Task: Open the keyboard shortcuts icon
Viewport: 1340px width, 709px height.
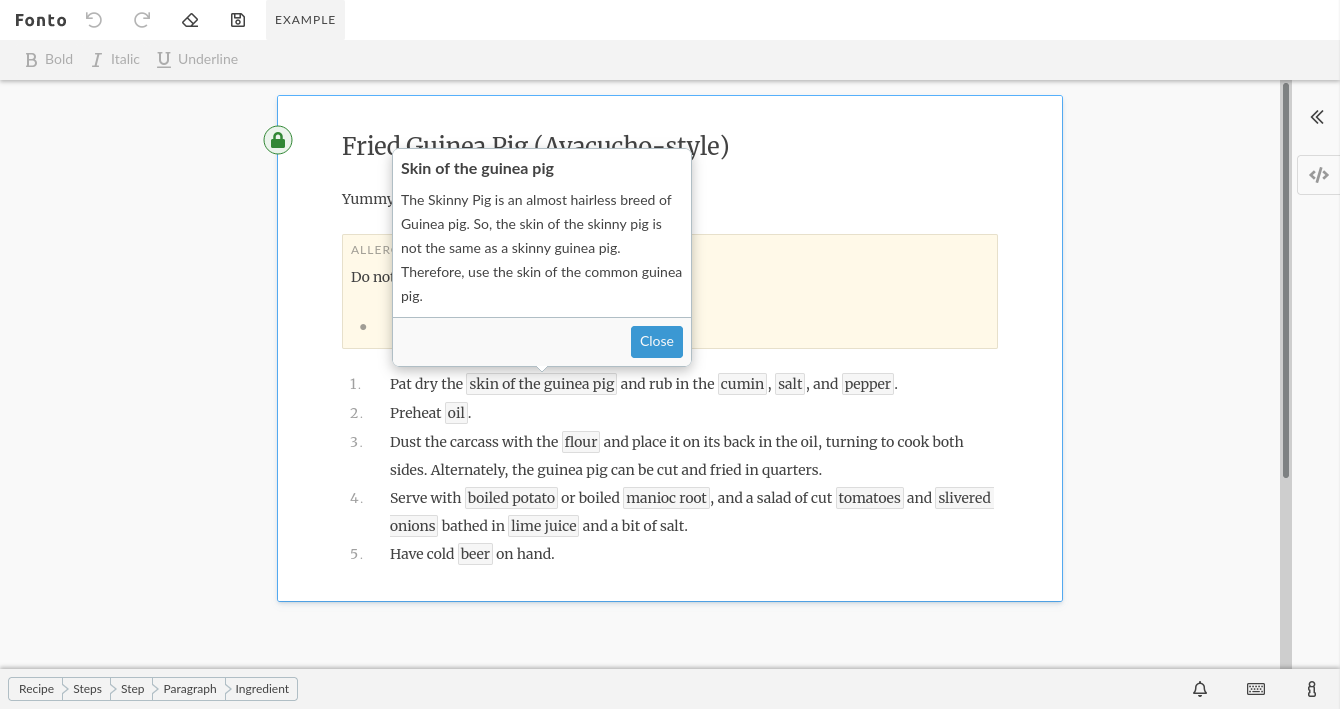Action: pyautogui.click(x=1256, y=689)
